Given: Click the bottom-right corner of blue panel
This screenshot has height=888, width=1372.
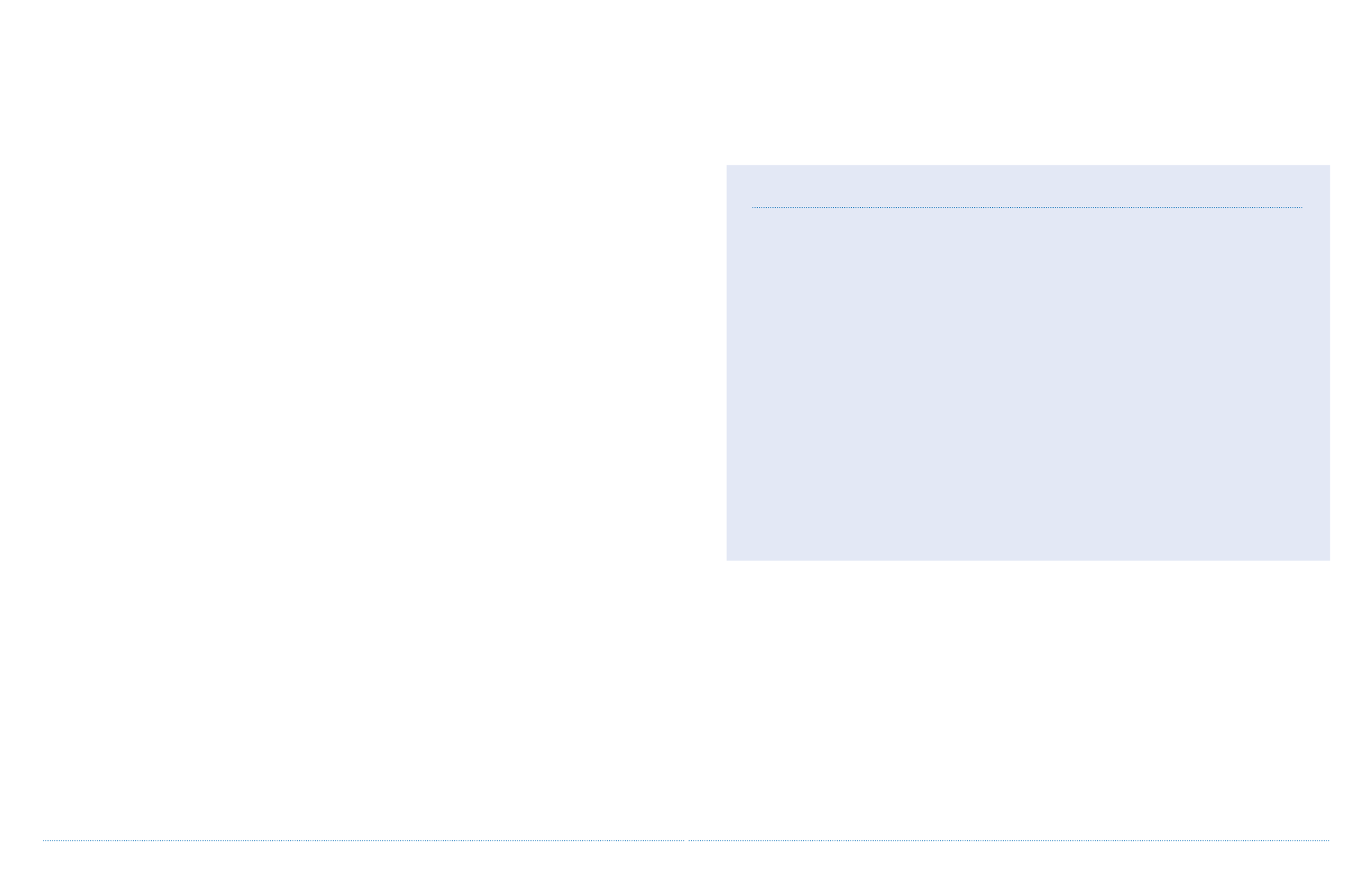Looking at the screenshot, I should (x=1328, y=559).
